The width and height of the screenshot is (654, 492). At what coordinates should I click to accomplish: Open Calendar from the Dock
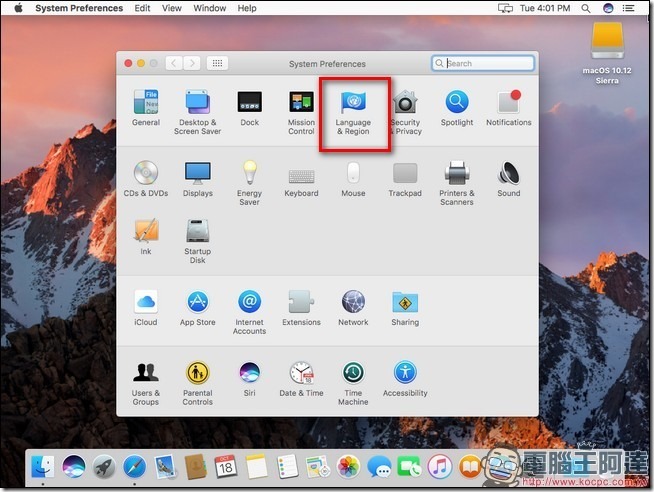click(x=226, y=466)
